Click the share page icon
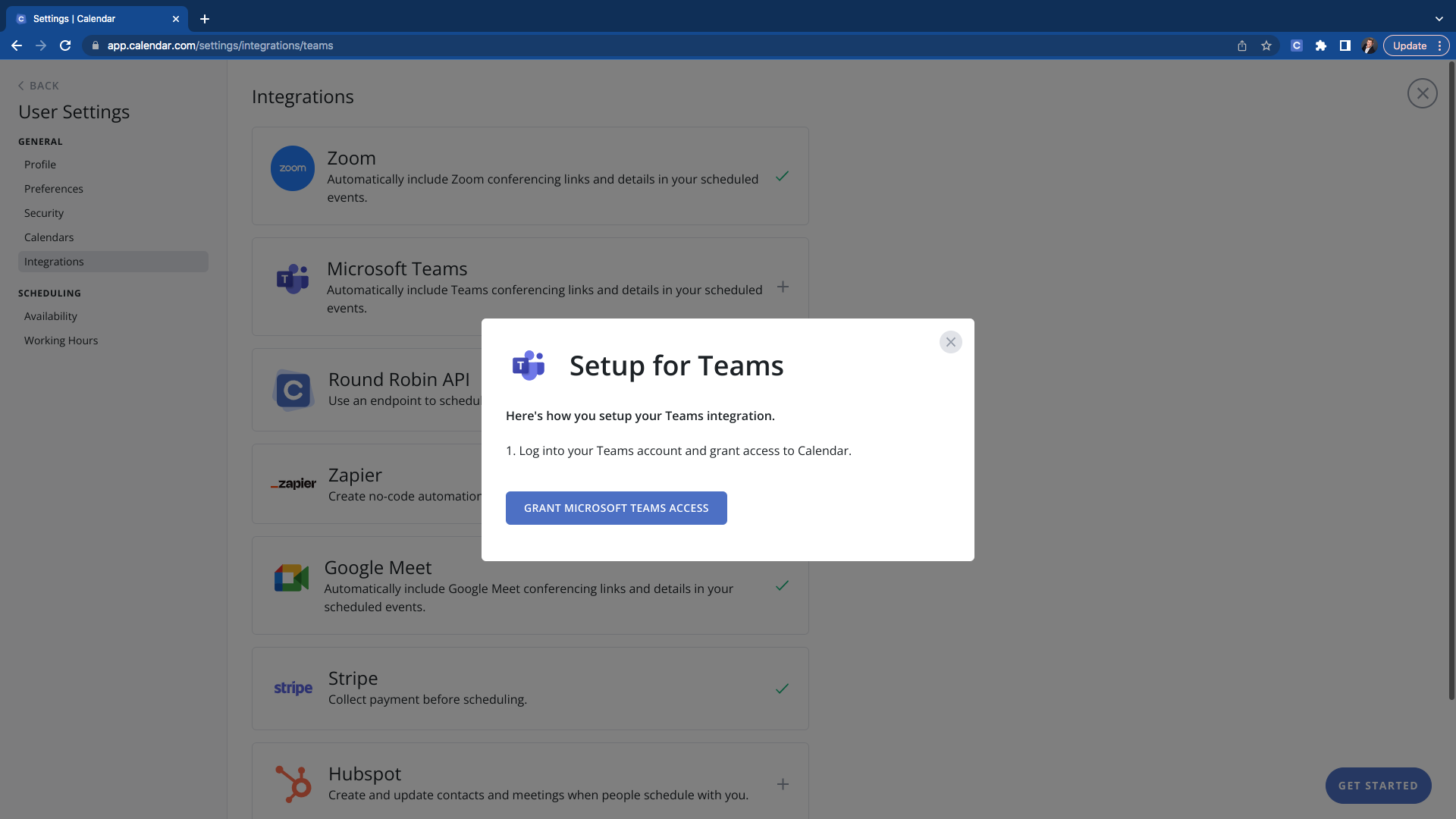The width and height of the screenshot is (1456, 819). pos(1242,45)
